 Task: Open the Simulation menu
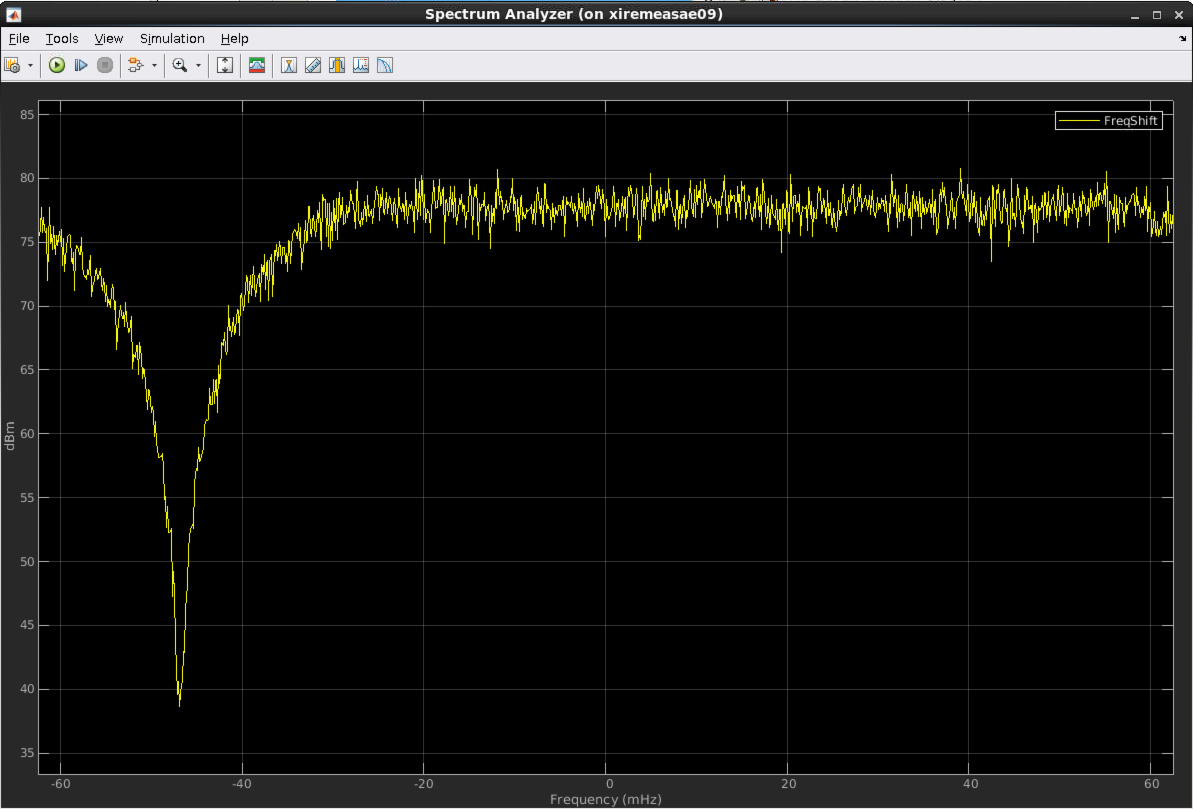click(172, 38)
